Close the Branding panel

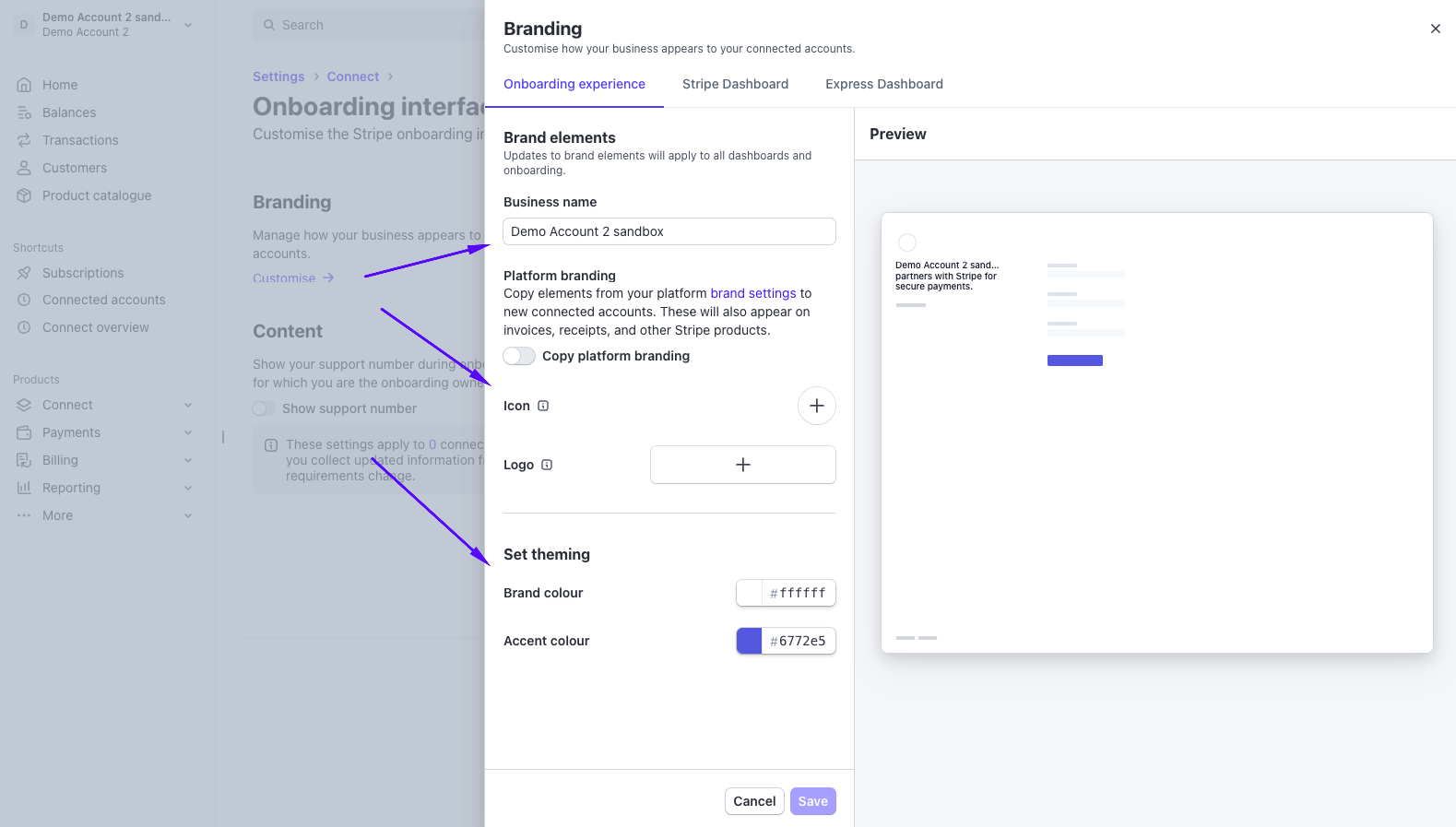[x=1436, y=29]
